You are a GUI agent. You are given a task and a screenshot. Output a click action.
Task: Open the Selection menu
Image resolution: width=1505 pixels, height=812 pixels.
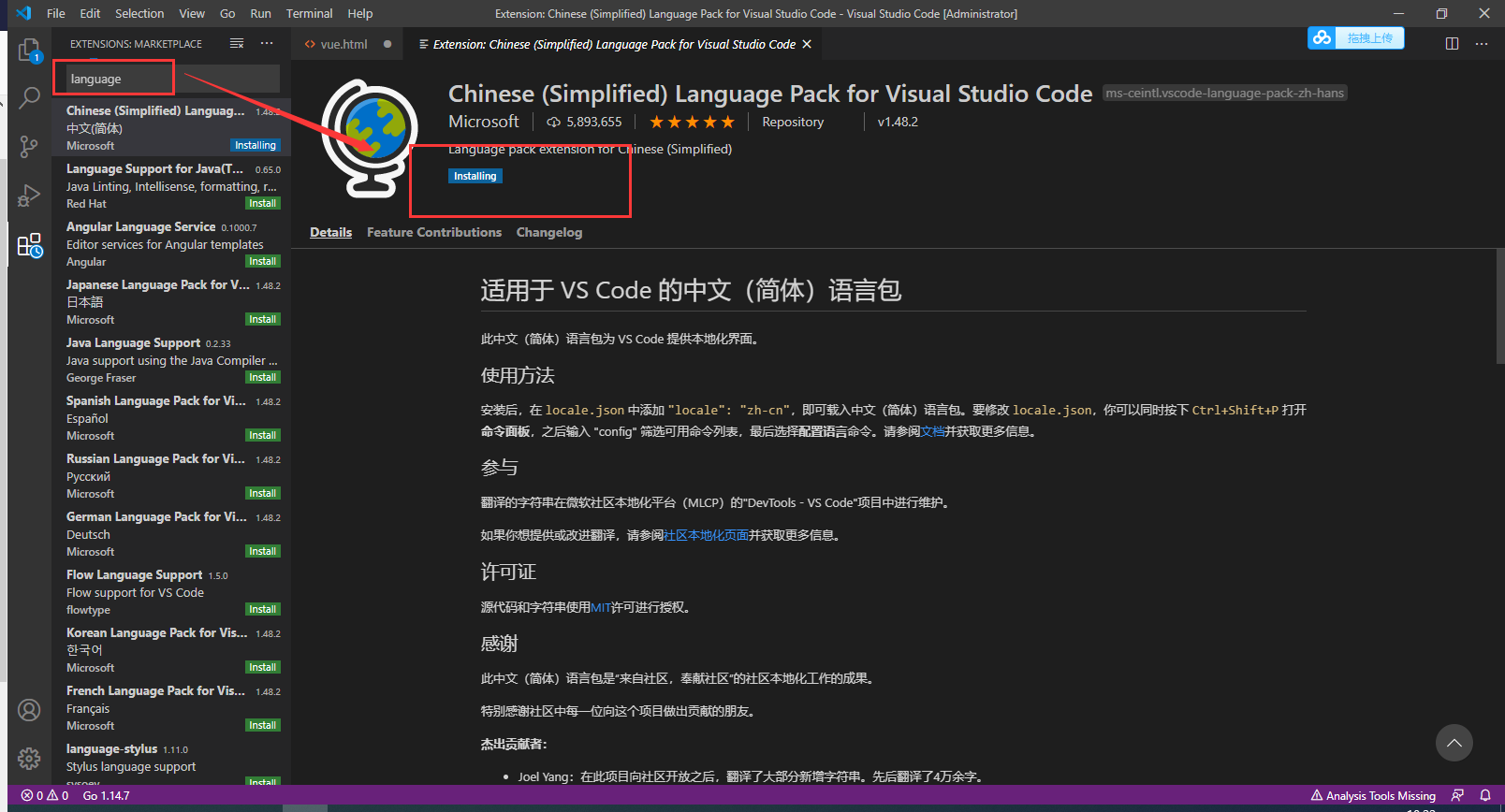coord(139,13)
